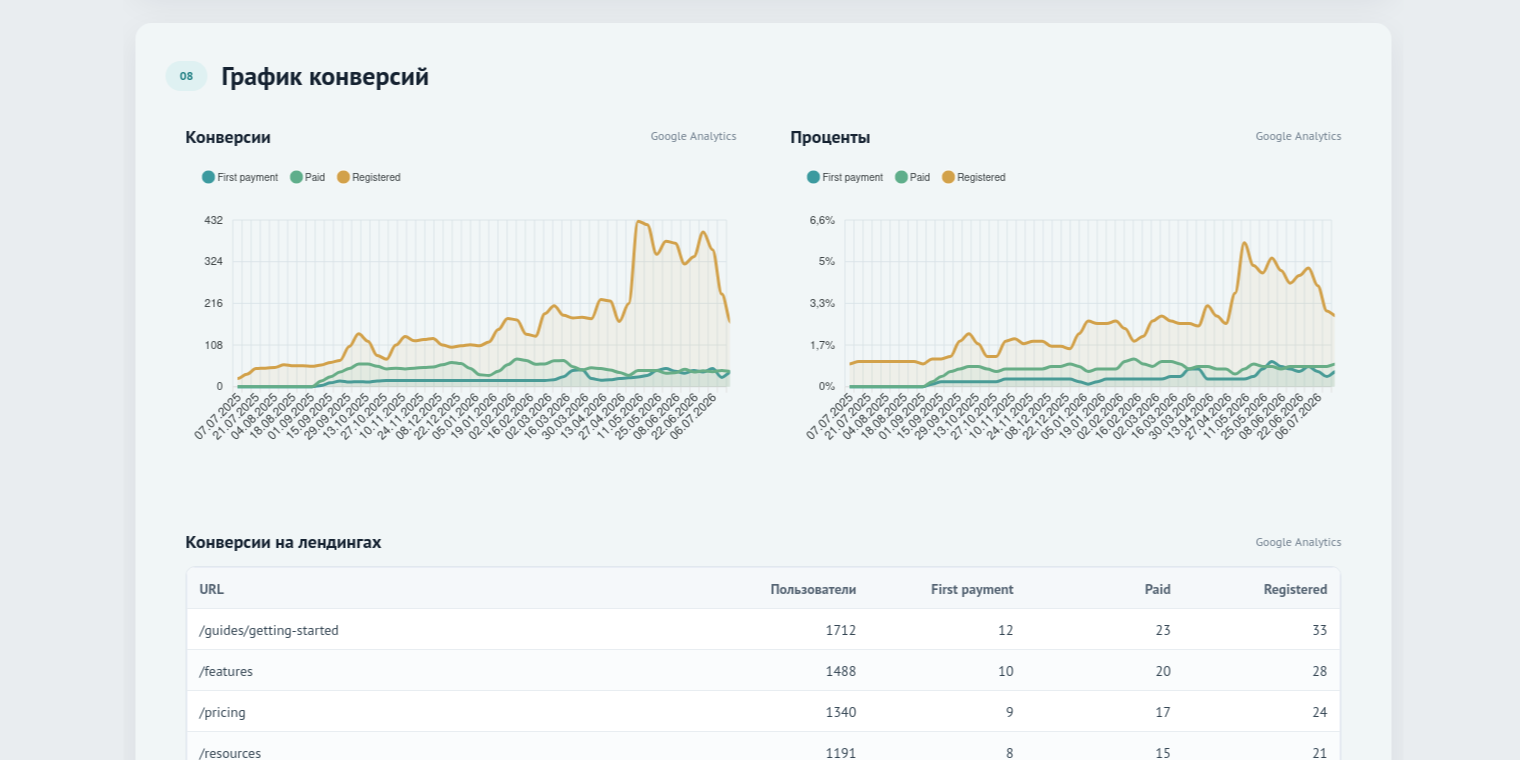Click the 216 y-axis label on Конверсии chart
The image size is (1520, 760).
[213, 303]
